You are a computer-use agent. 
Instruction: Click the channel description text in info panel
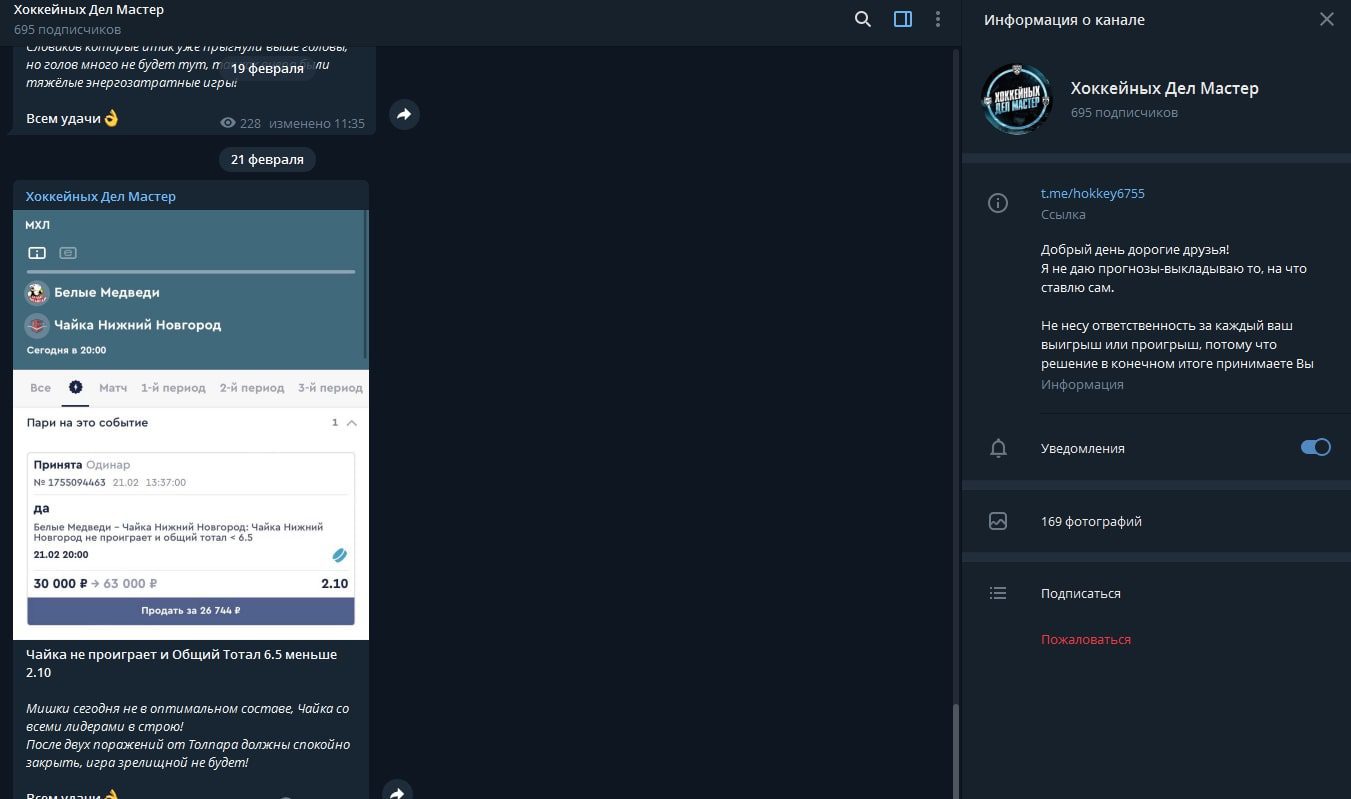pos(1177,306)
